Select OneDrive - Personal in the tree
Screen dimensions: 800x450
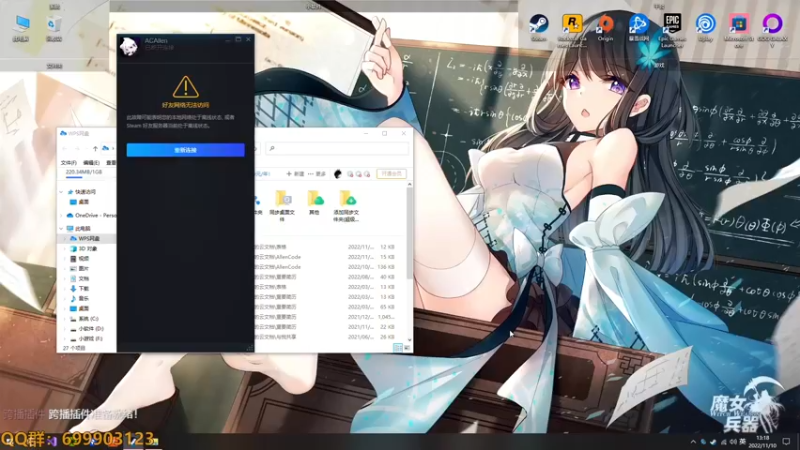coord(92,215)
